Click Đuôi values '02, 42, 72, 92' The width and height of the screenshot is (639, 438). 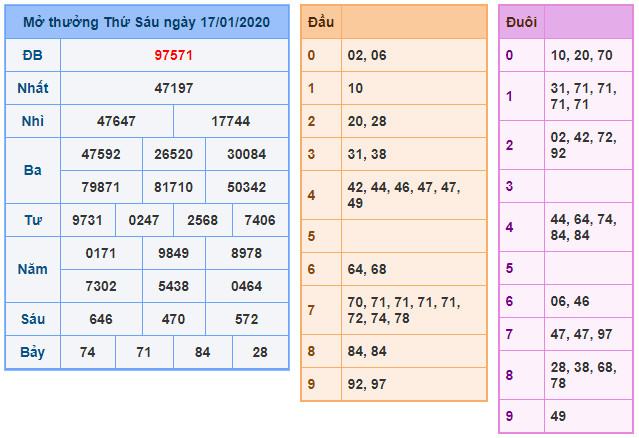pyautogui.click(x=584, y=145)
